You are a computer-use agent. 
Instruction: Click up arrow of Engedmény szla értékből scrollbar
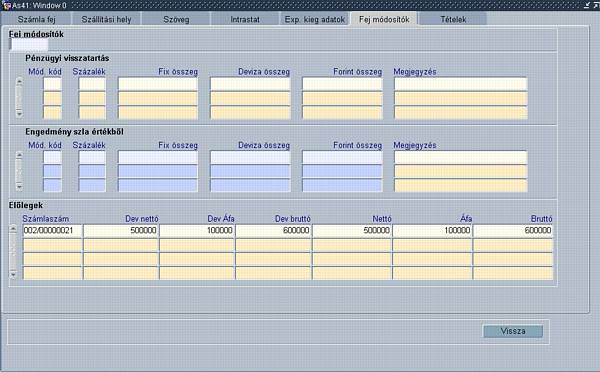coord(19,155)
